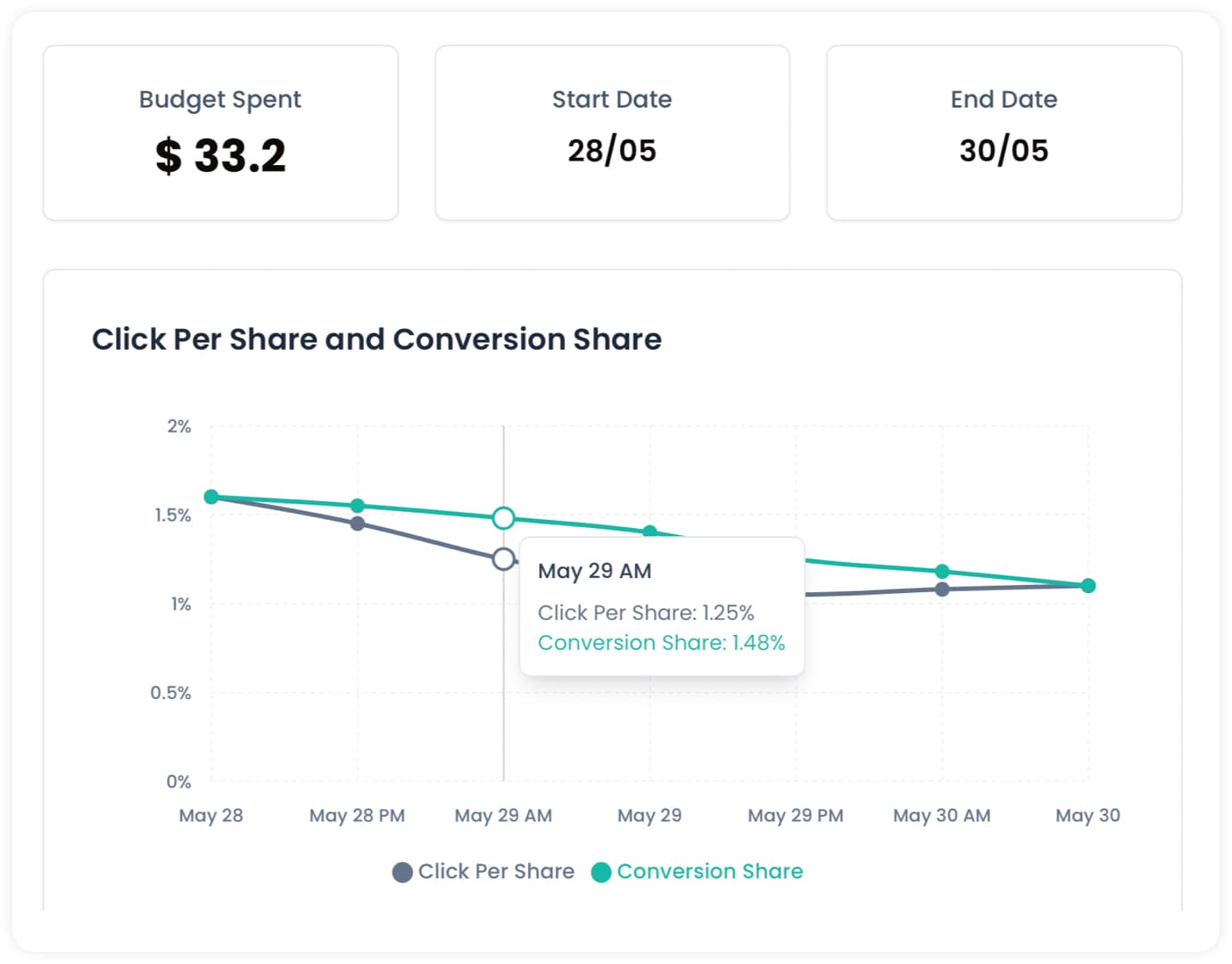Click the gray Click Per Share legend dot
Image resolution: width=1232 pixels, height=964 pixels.
point(402,872)
